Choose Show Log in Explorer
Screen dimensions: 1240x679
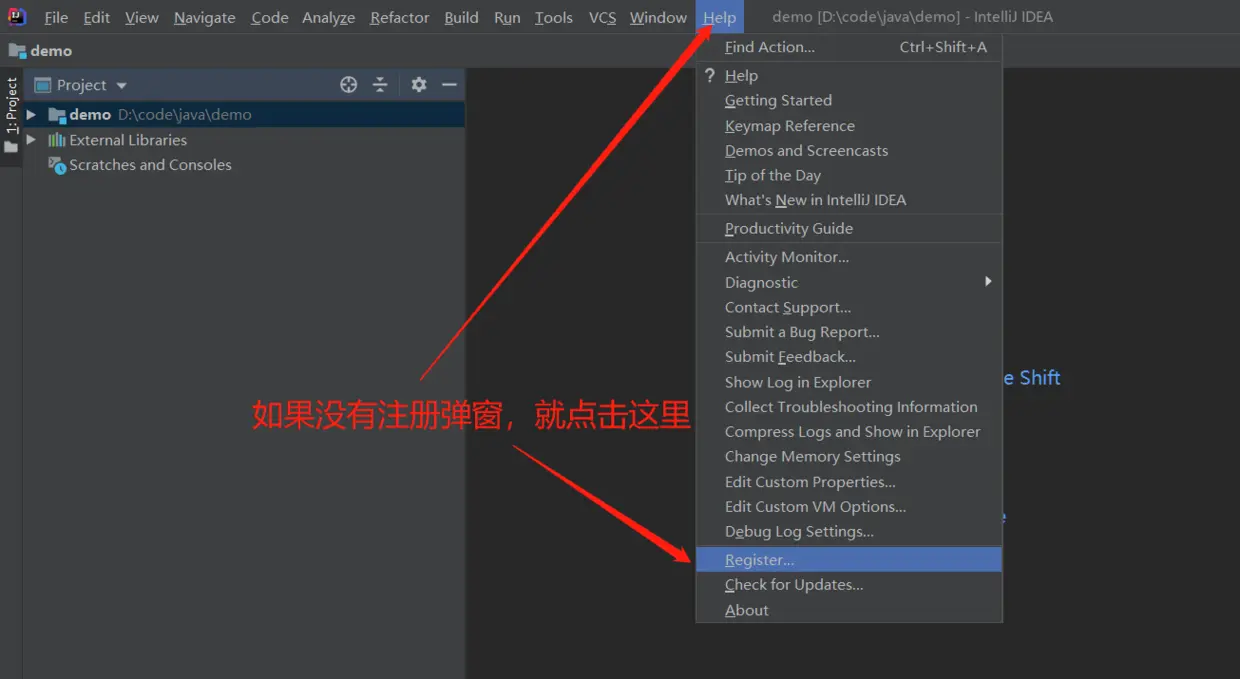coord(849,382)
